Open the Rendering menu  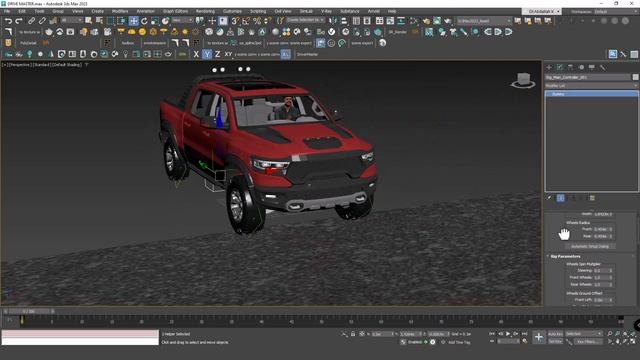(205, 11)
